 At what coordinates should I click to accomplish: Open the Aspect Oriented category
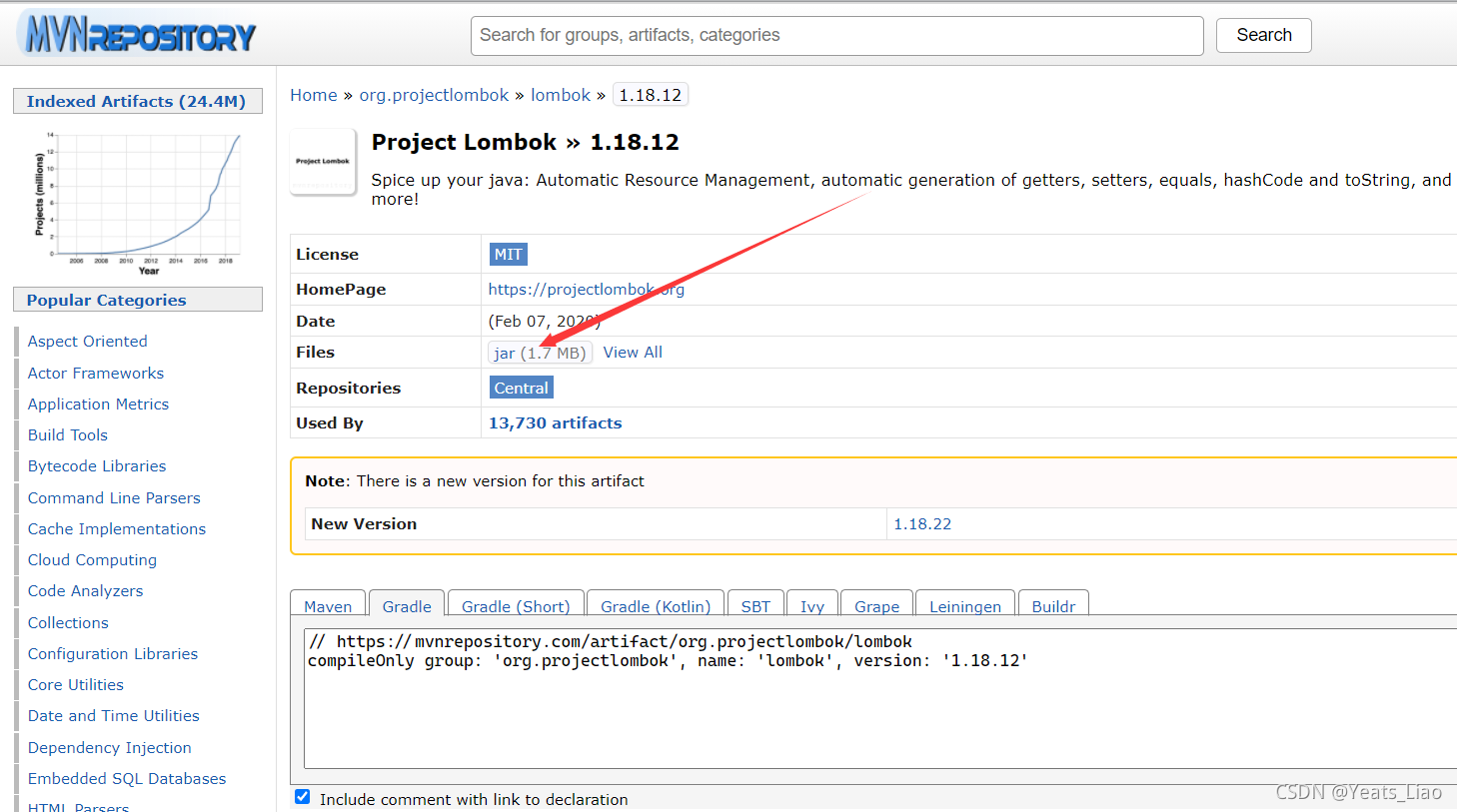click(x=88, y=342)
